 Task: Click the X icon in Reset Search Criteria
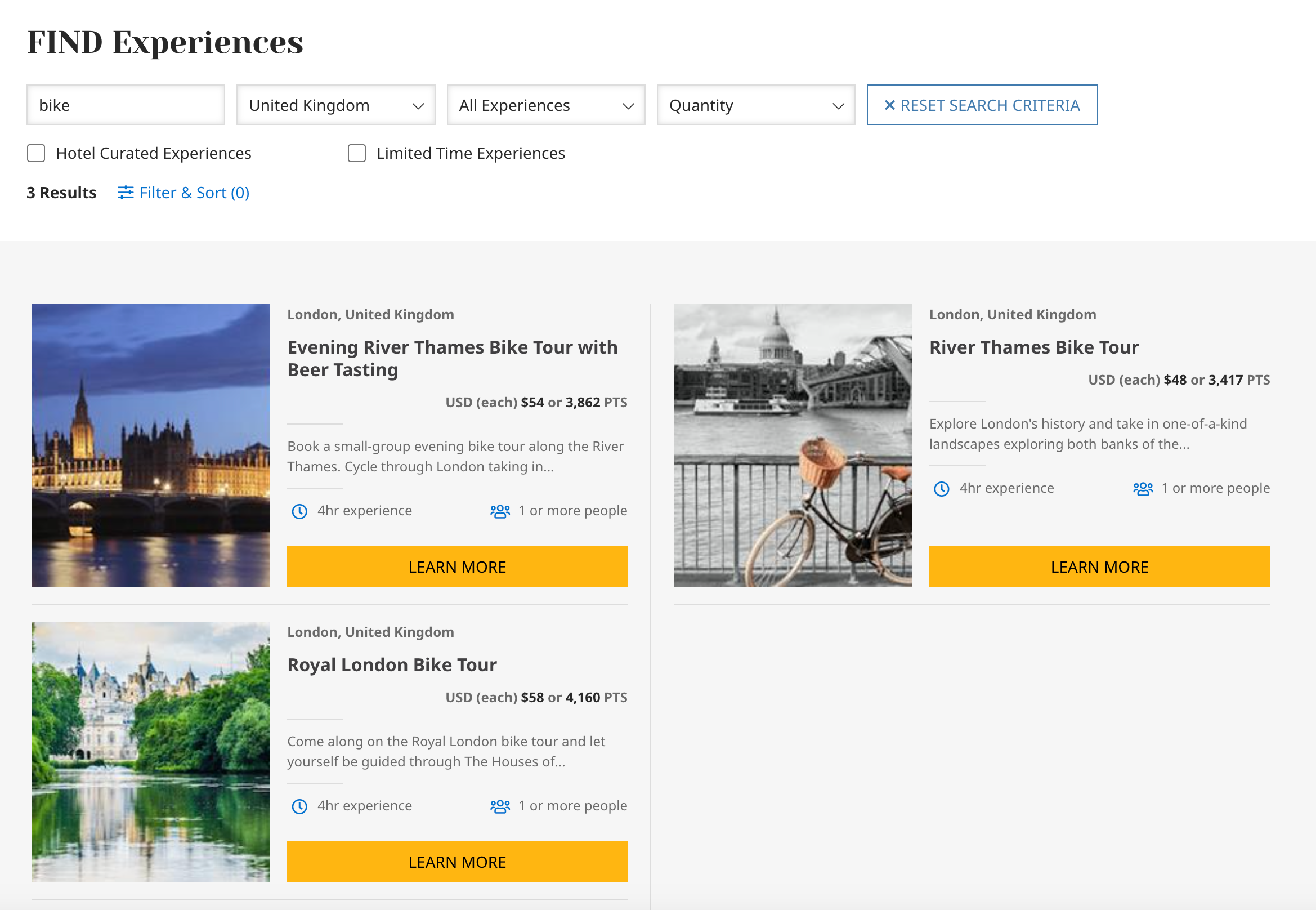(889, 105)
